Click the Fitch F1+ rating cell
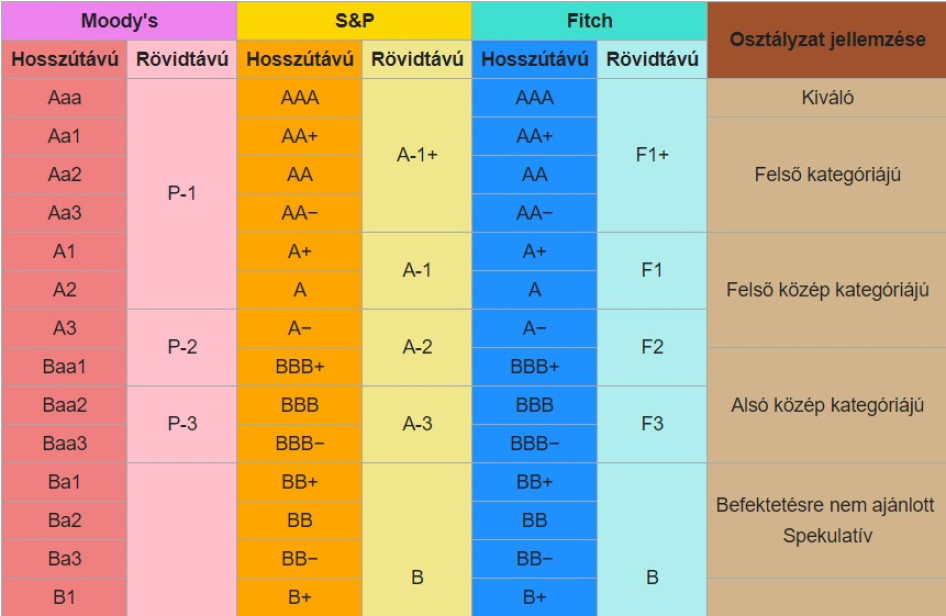 (x=652, y=155)
